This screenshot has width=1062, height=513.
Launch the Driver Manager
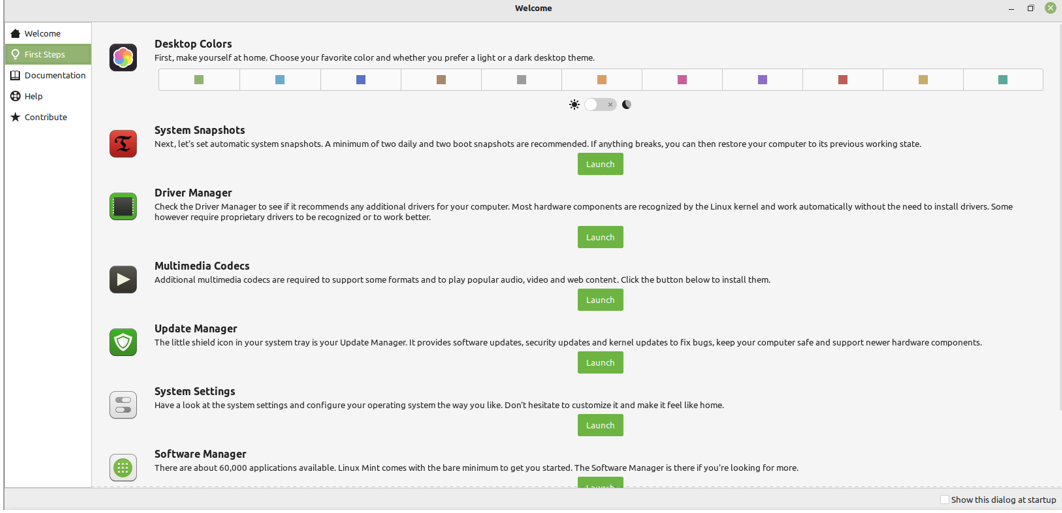pos(600,237)
